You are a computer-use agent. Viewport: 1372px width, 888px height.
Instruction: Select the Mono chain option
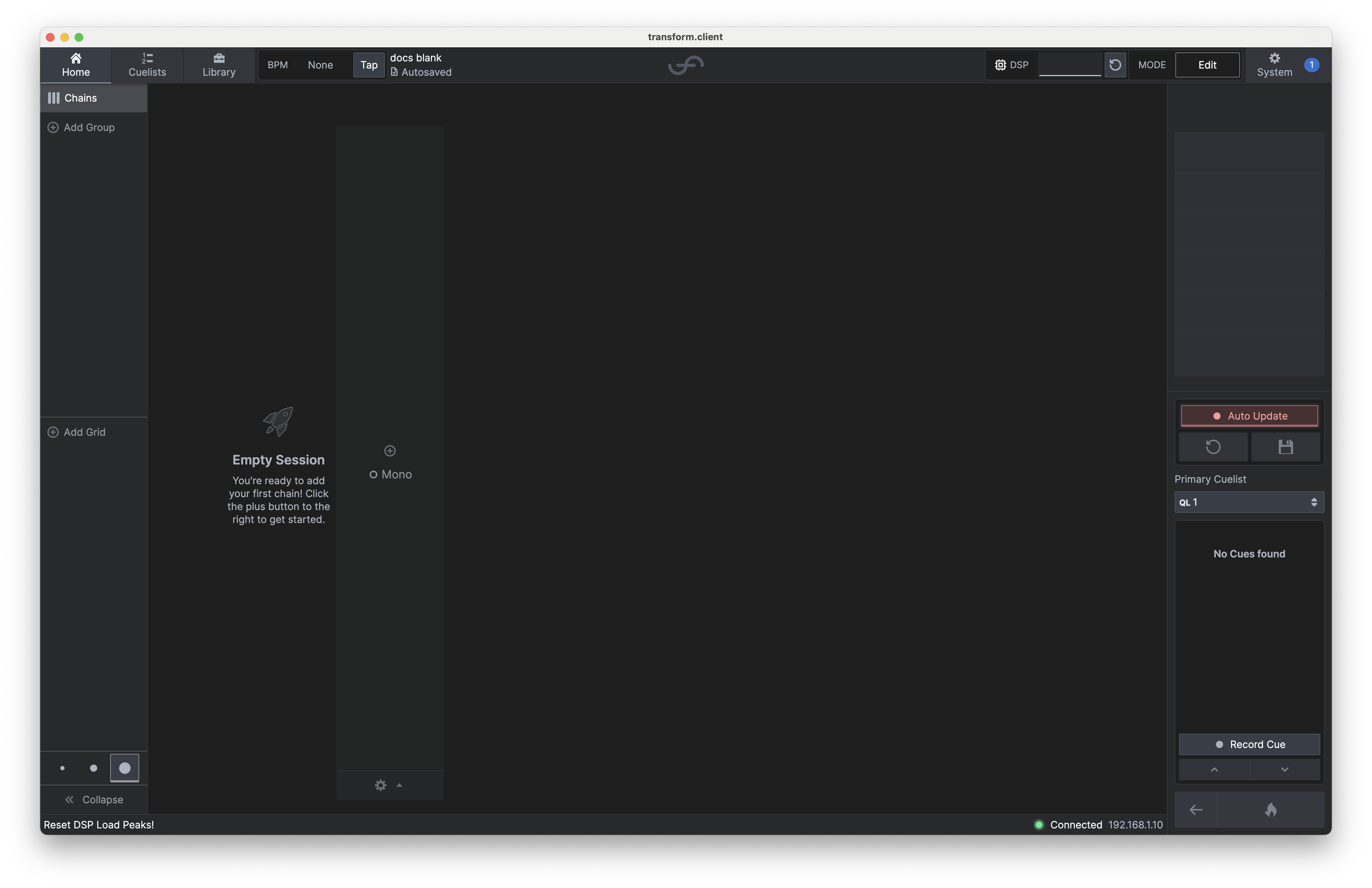tap(390, 474)
